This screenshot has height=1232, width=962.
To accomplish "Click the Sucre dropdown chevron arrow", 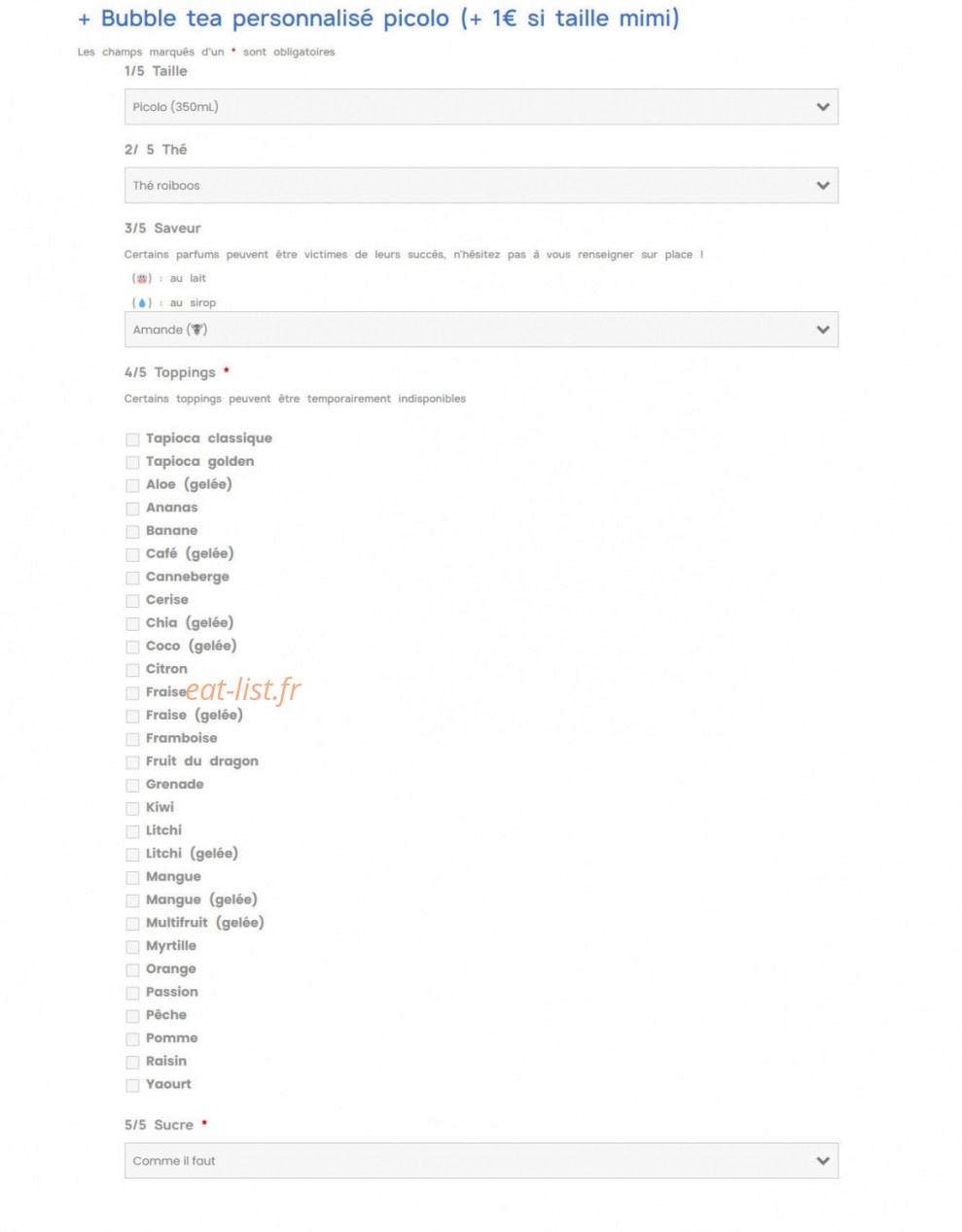I will point(823,1161).
